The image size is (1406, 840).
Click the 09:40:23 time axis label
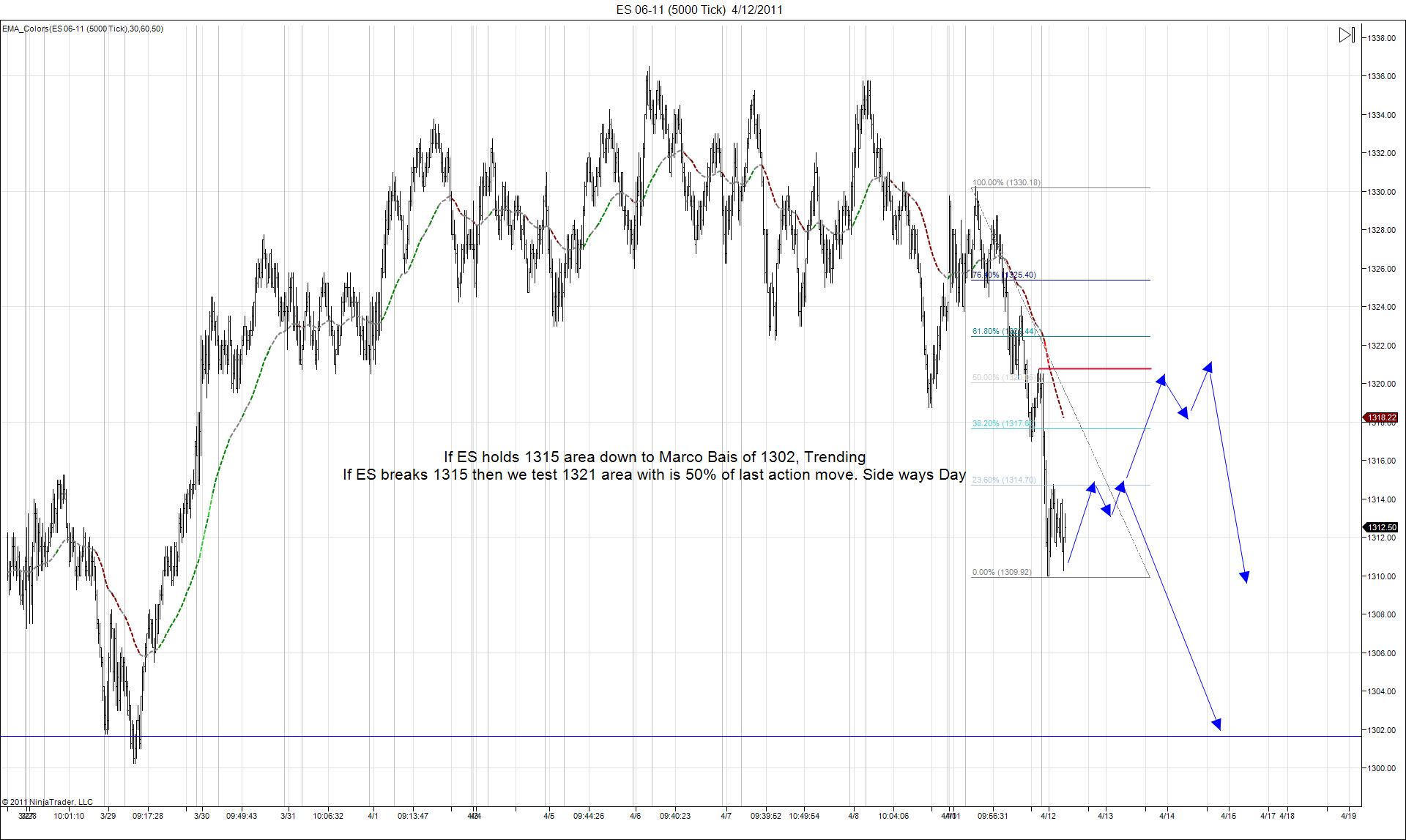click(x=675, y=815)
